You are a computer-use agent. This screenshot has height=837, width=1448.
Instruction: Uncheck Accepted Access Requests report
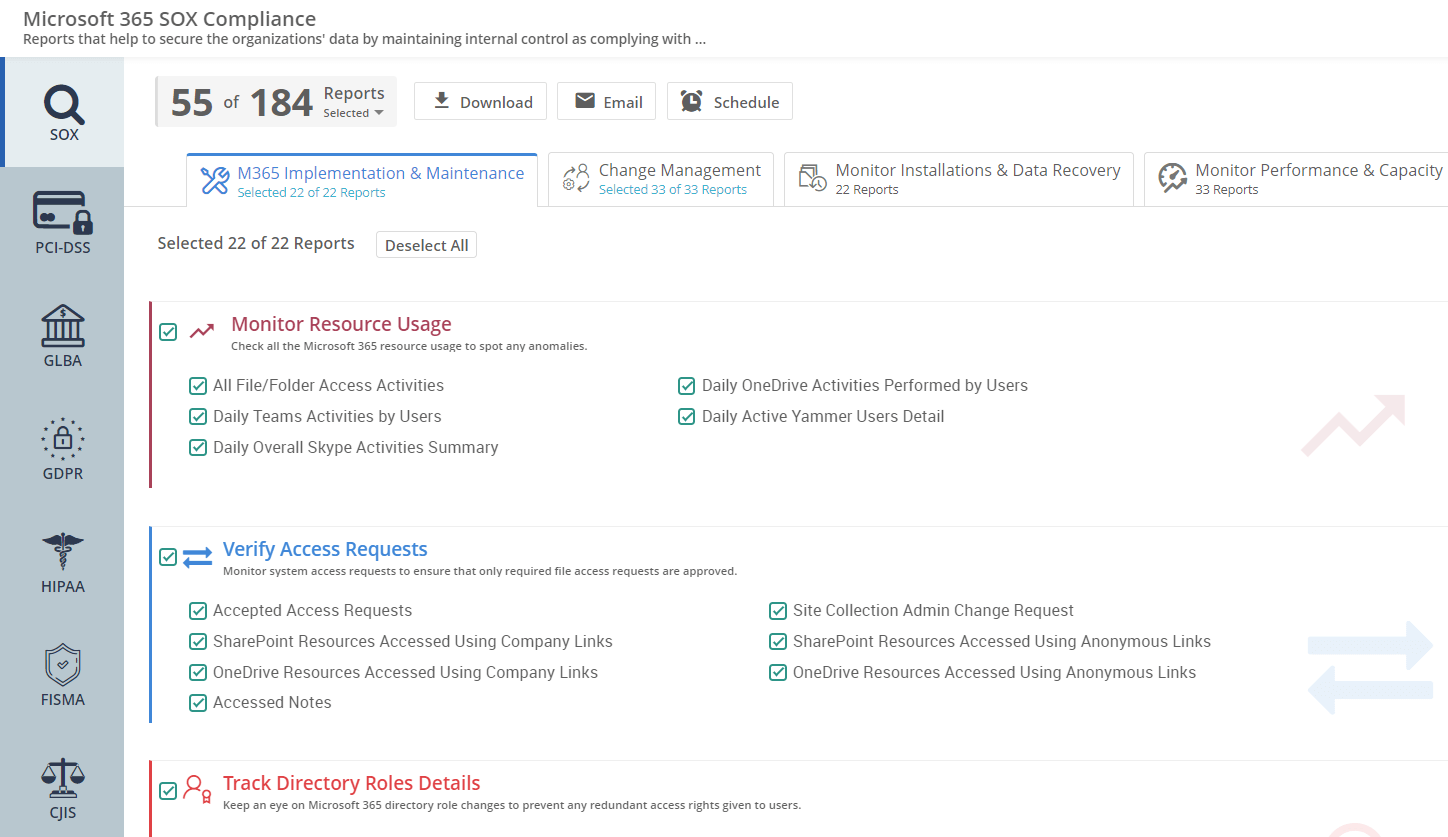coord(198,610)
